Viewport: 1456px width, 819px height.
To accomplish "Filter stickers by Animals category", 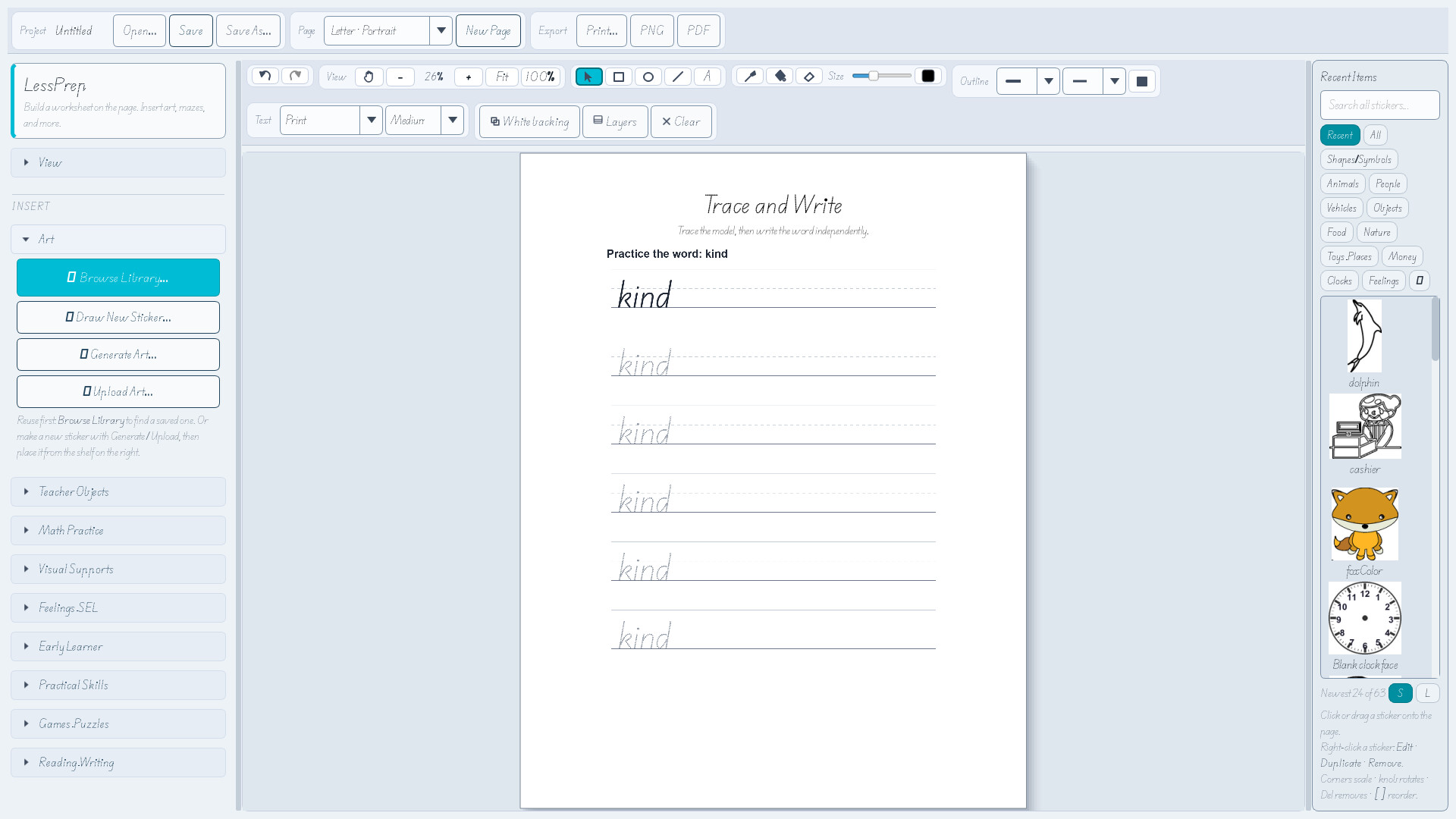I will 1342,184.
